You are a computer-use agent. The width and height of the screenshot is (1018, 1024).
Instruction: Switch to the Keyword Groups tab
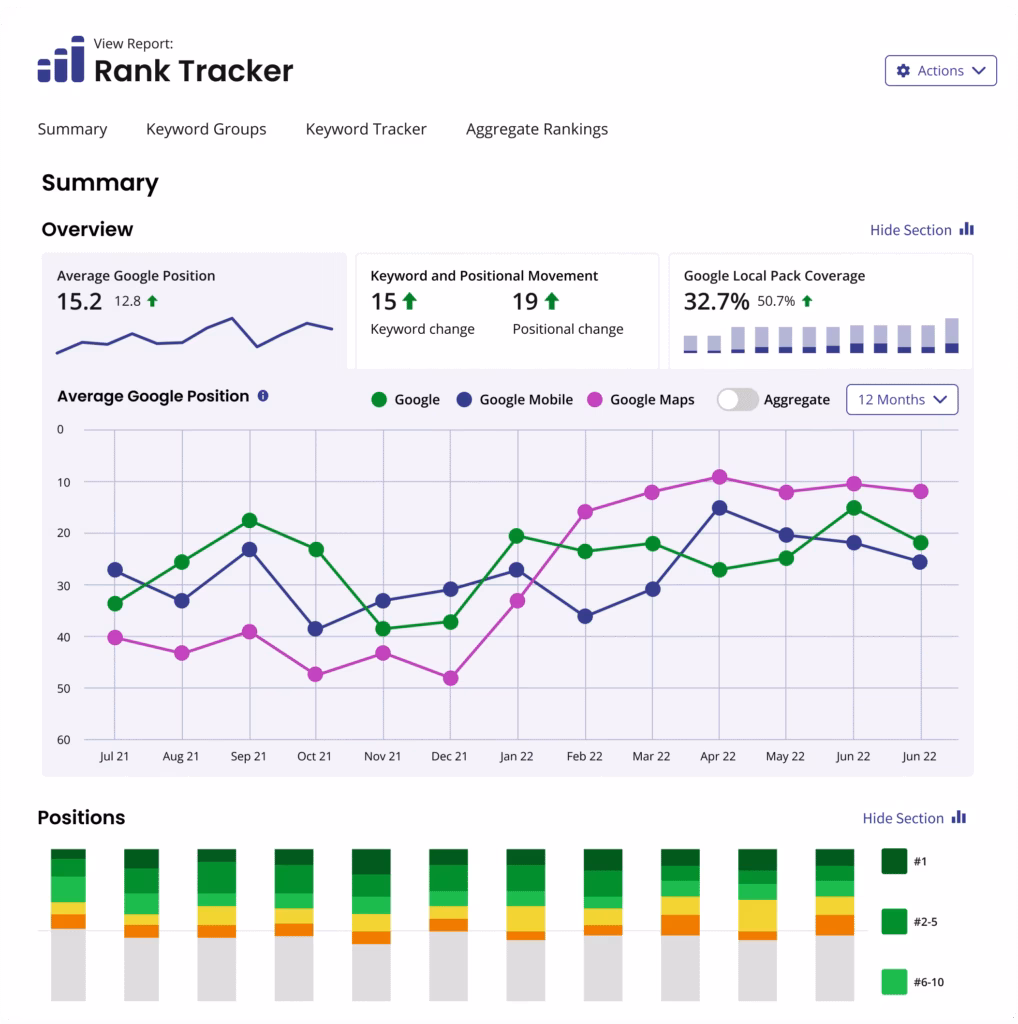tap(206, 129)
